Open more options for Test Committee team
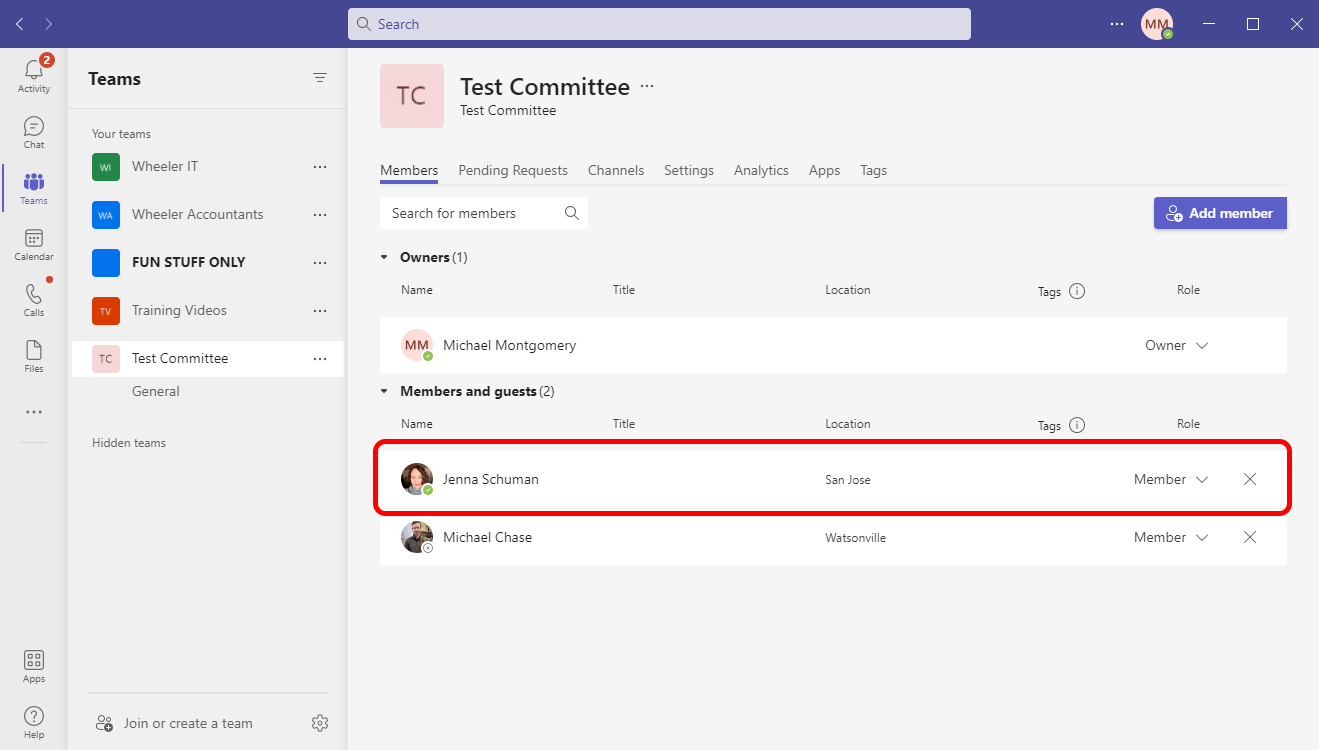Viewport: 1319px width, 750px height. tap(320, 358)
